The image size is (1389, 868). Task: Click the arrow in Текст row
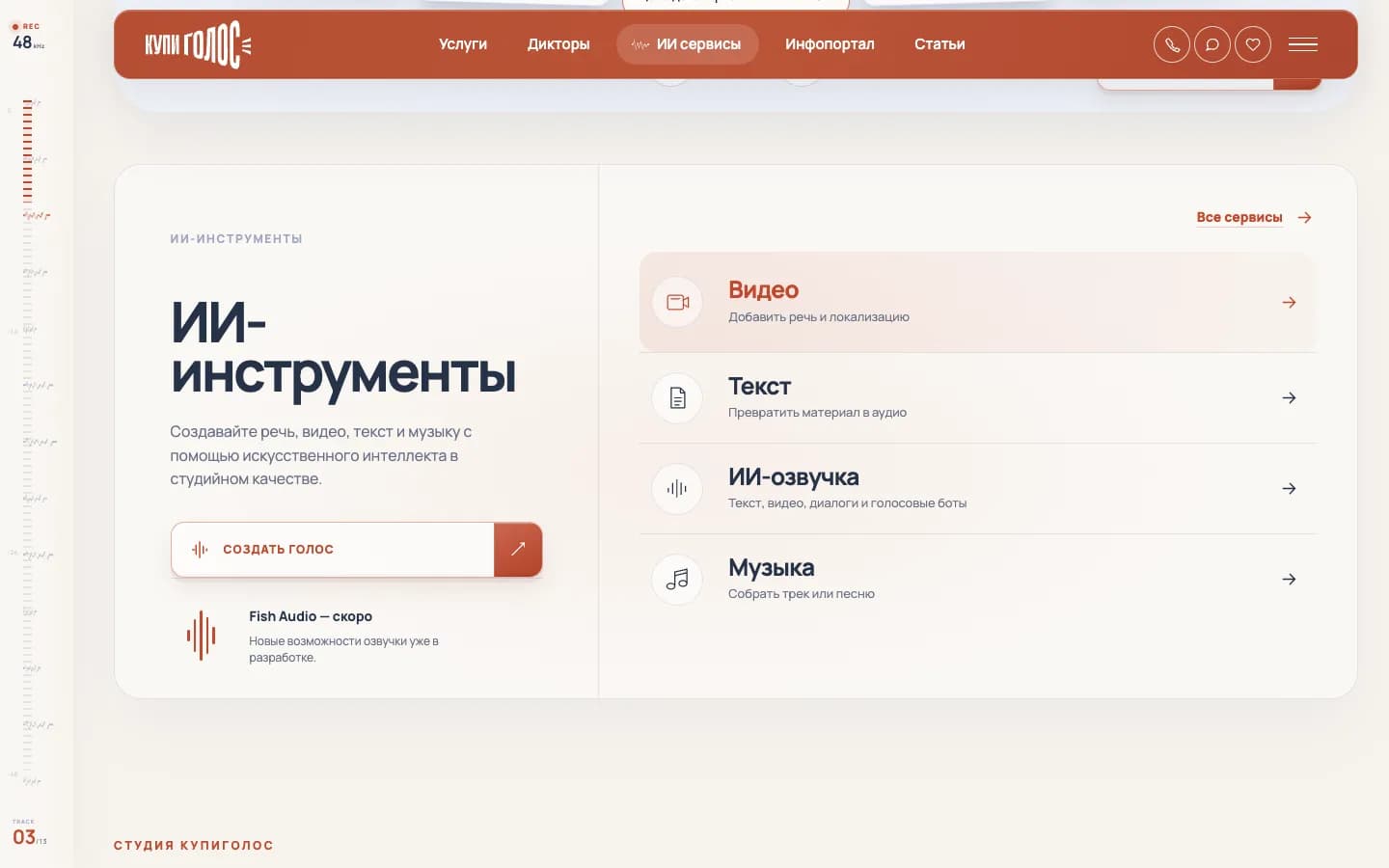pos(1289,397)
